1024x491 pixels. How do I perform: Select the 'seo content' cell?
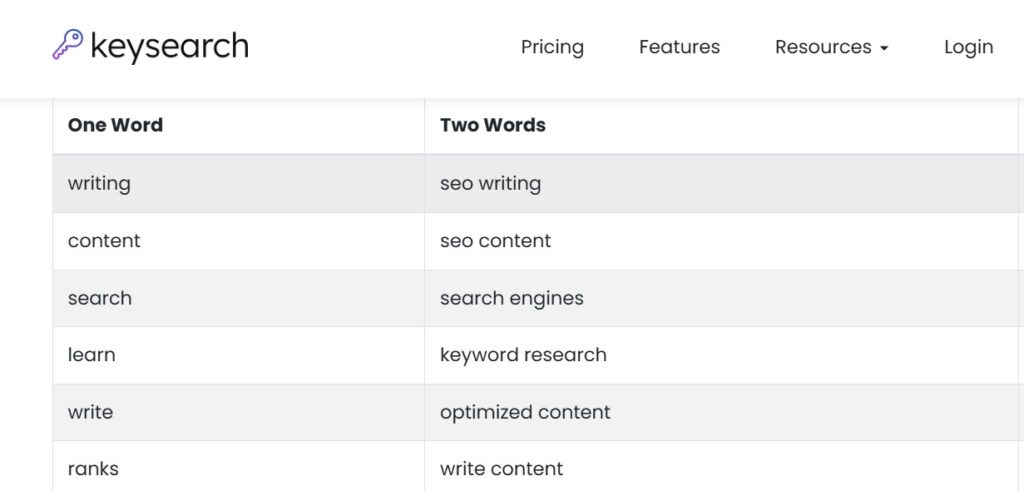pos(721,241)
